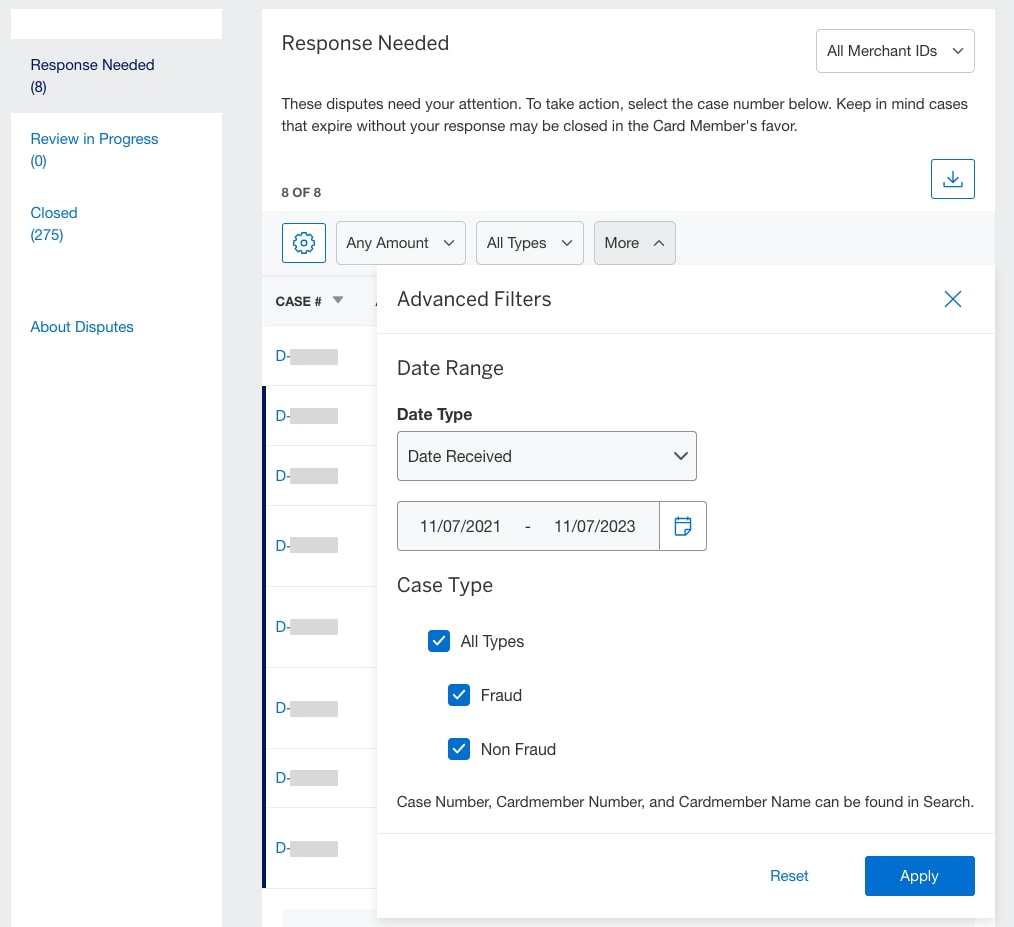Open the Date Type dropdown showing Date Received
1014x927 pixels.
click(546, 455)
